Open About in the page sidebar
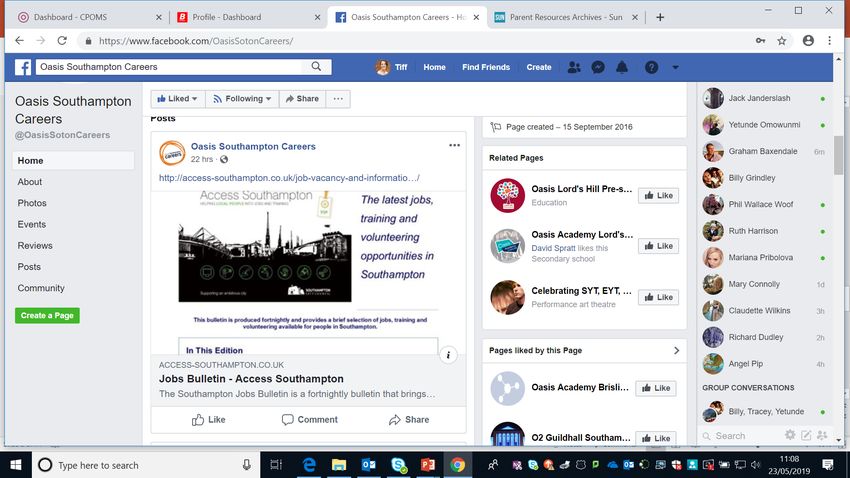 [30, 182]
